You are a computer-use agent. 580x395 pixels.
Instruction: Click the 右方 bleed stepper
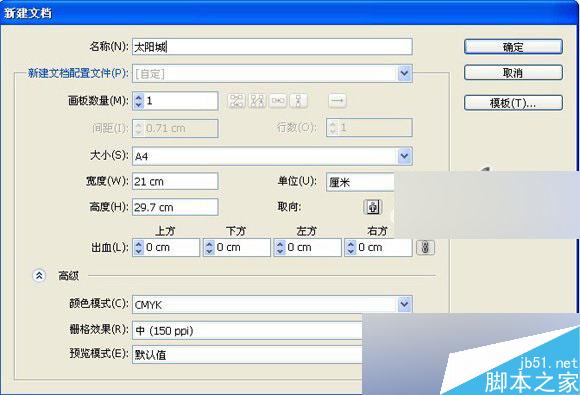tap(351, 247)
